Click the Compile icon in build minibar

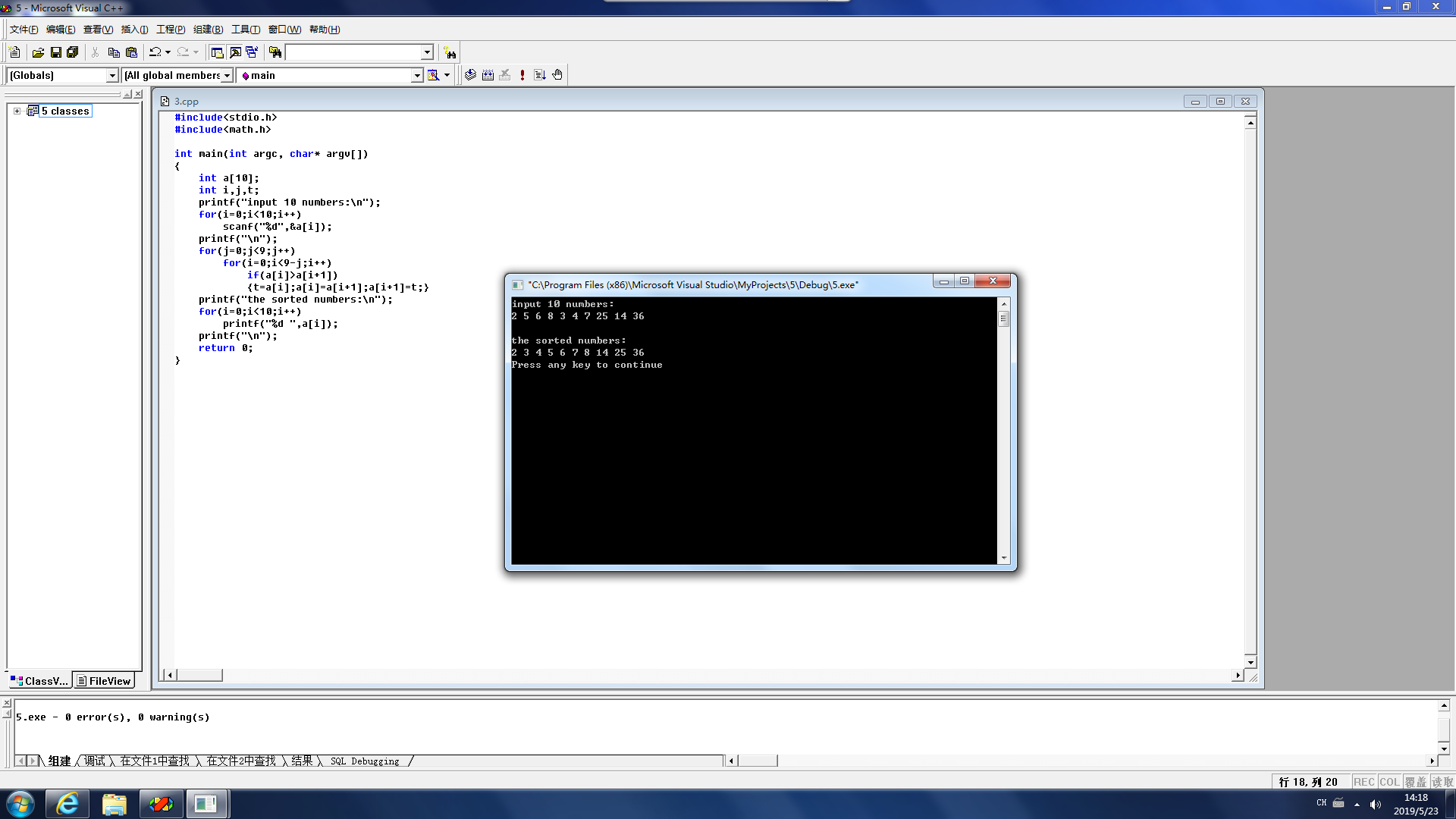pyautogui.click(x=470, y=75)
